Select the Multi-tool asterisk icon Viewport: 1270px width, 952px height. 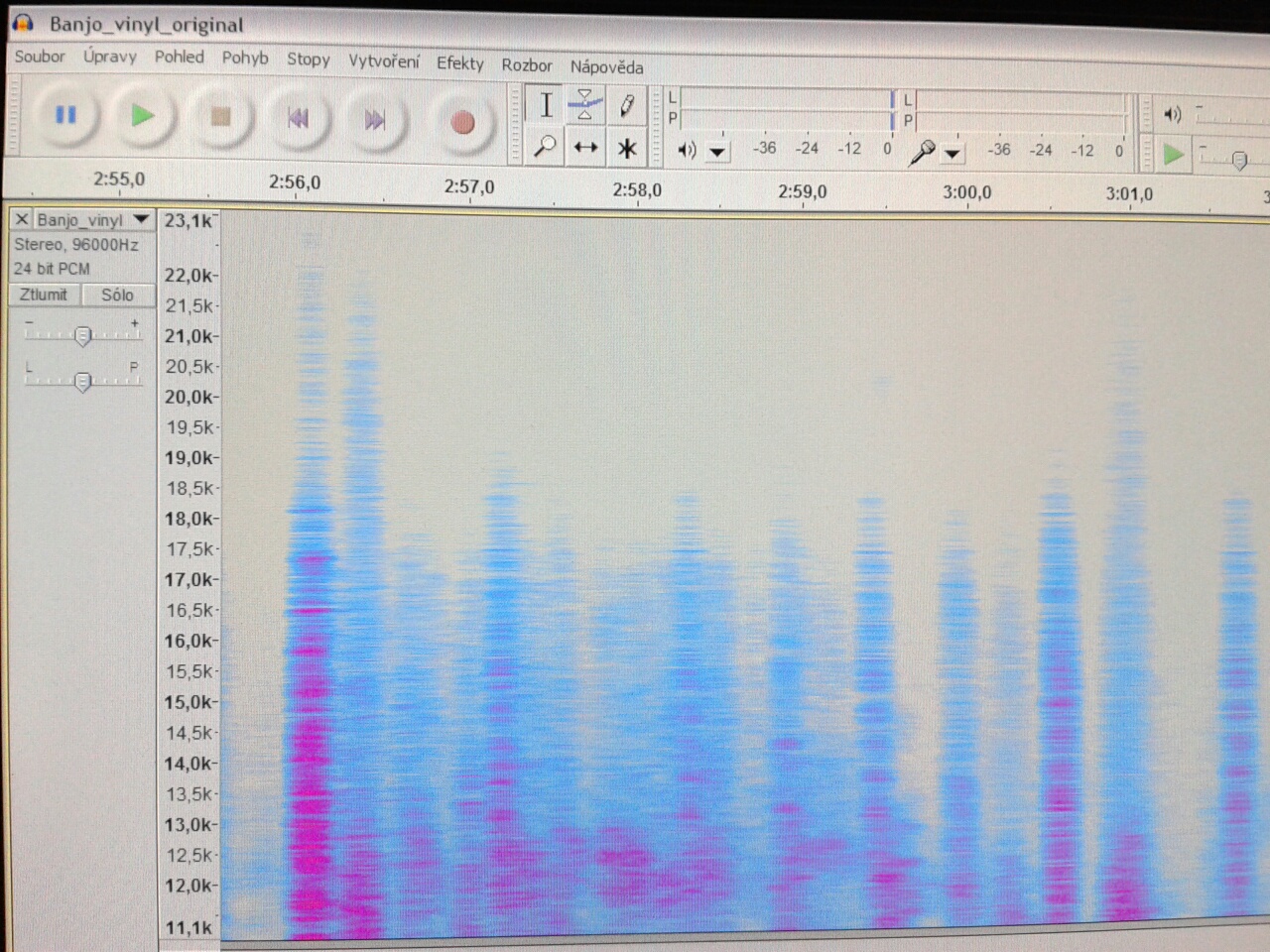pyautogui.click(x=626, y=149)
